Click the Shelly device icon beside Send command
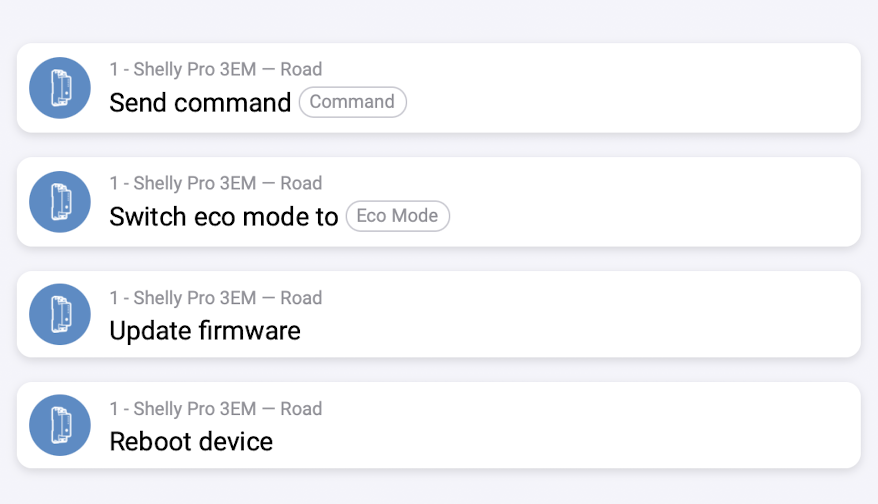The image size is (878, 504). [60, 88]
